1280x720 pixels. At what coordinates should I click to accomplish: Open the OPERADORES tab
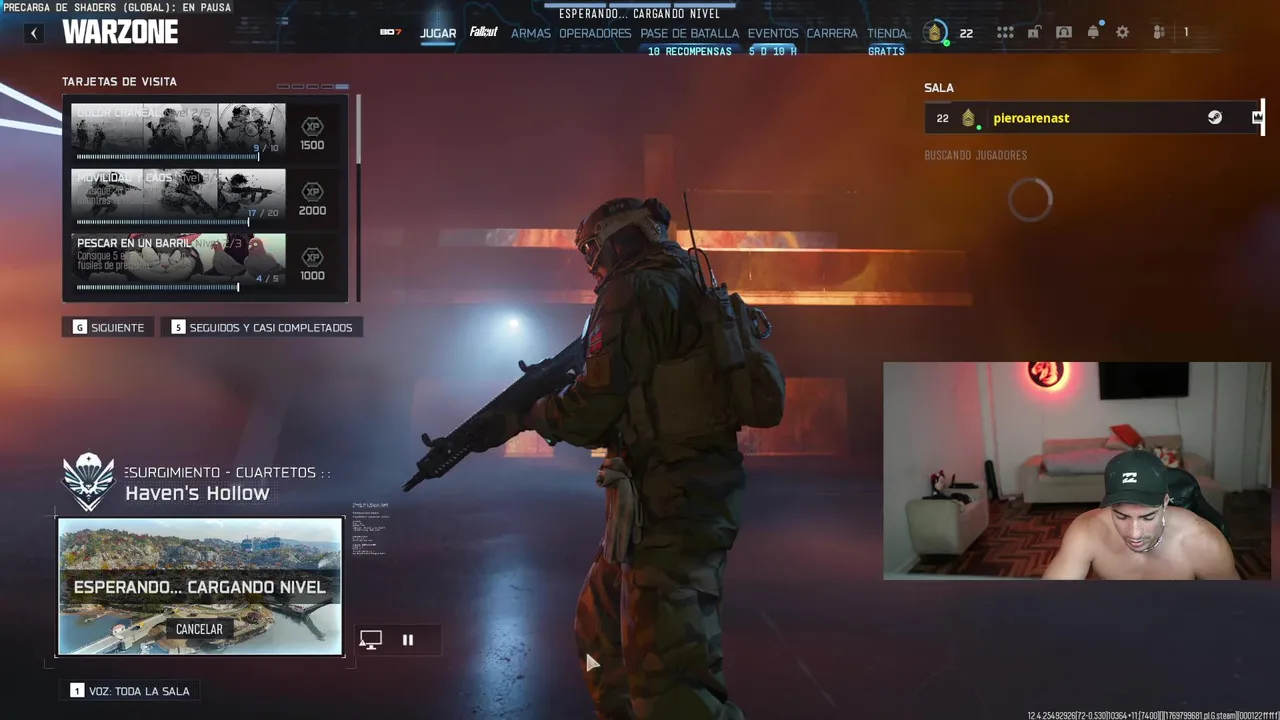595,33
